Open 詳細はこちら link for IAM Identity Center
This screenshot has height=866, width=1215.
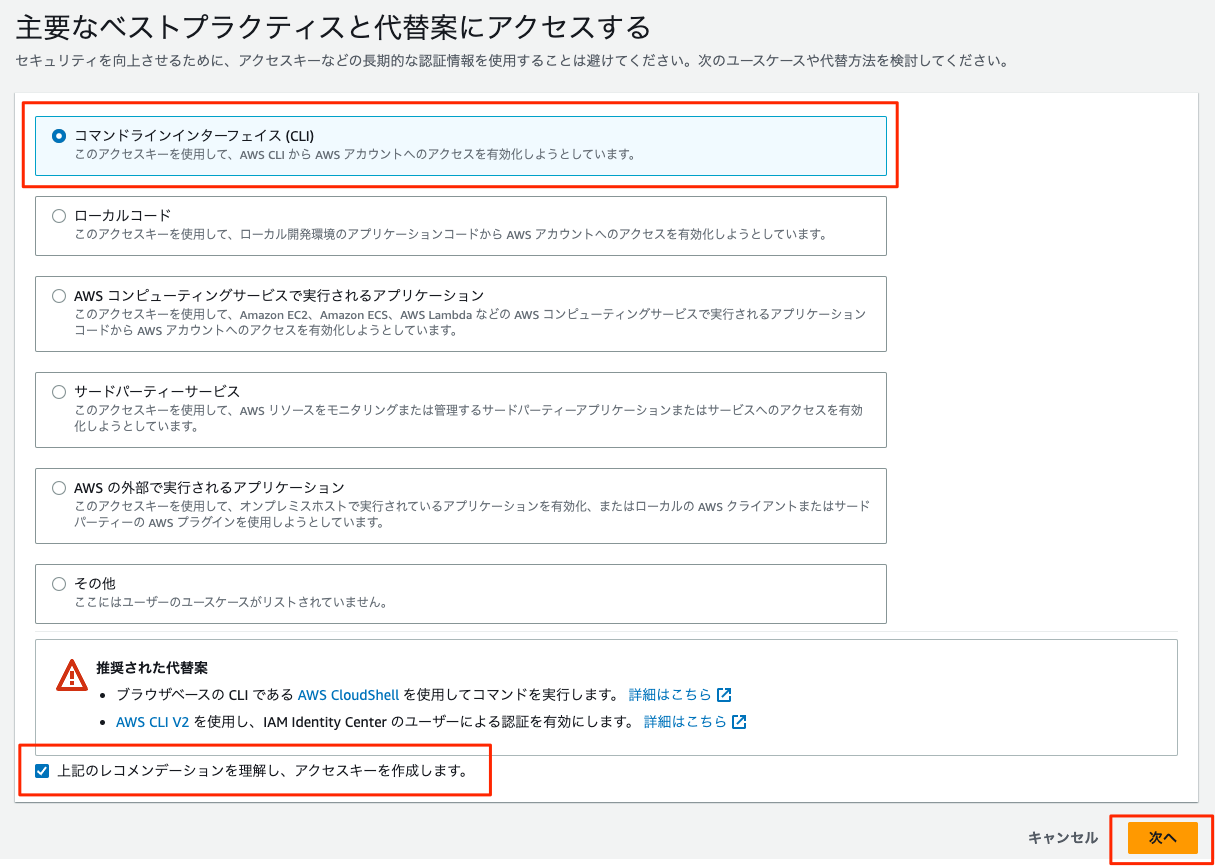(685, 722)
